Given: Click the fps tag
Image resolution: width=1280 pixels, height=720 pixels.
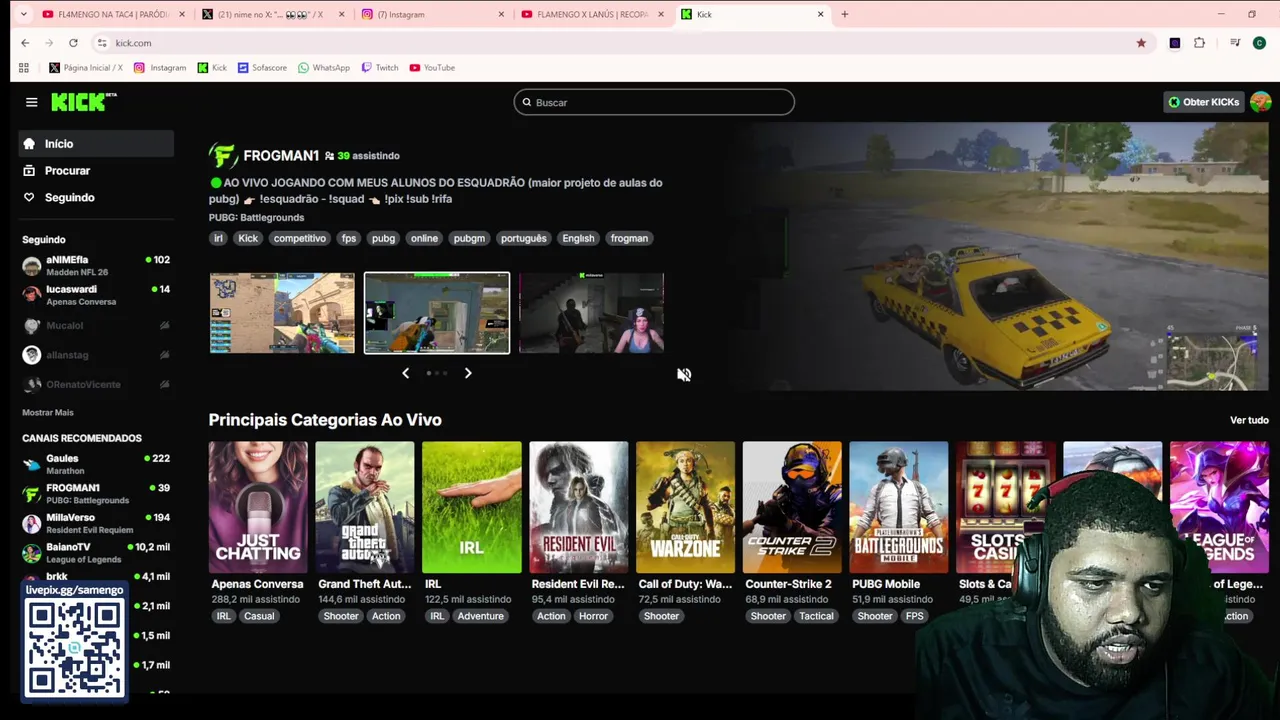Looking at the screenshot, I should [348, 238].
